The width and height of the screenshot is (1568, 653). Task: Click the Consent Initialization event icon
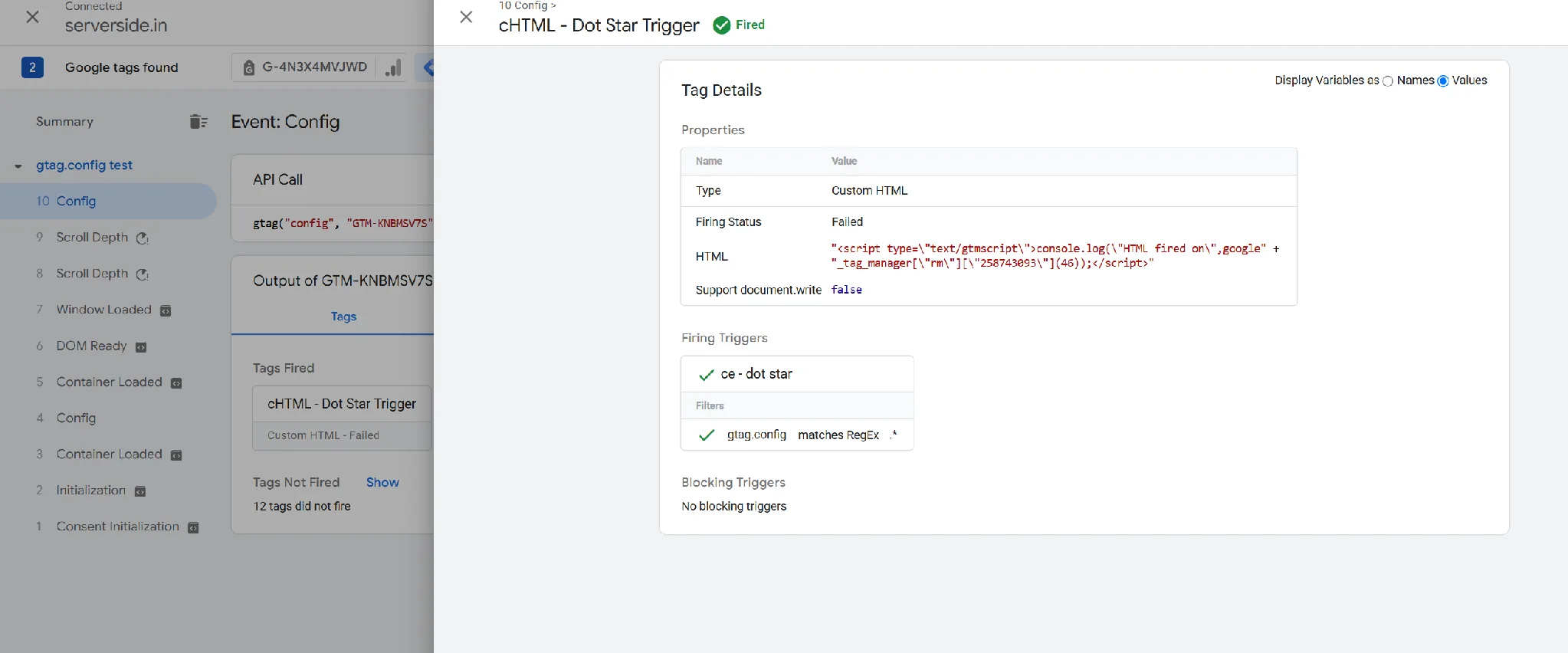point(193,527)
